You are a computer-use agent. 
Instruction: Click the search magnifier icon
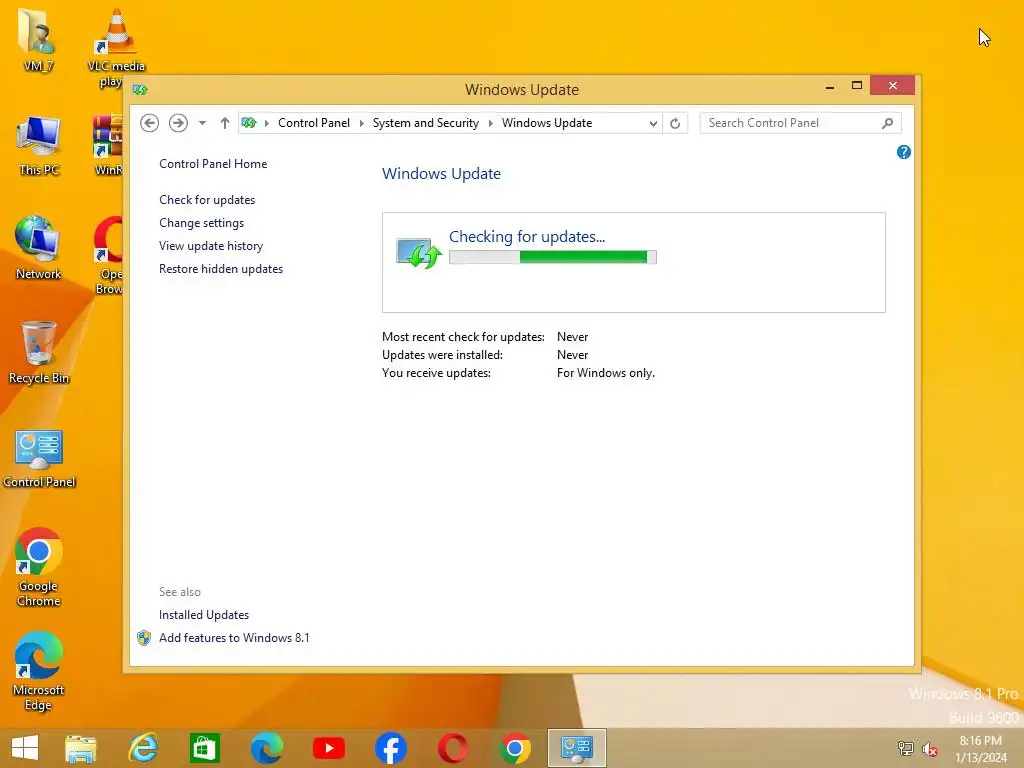click(888, 123)
